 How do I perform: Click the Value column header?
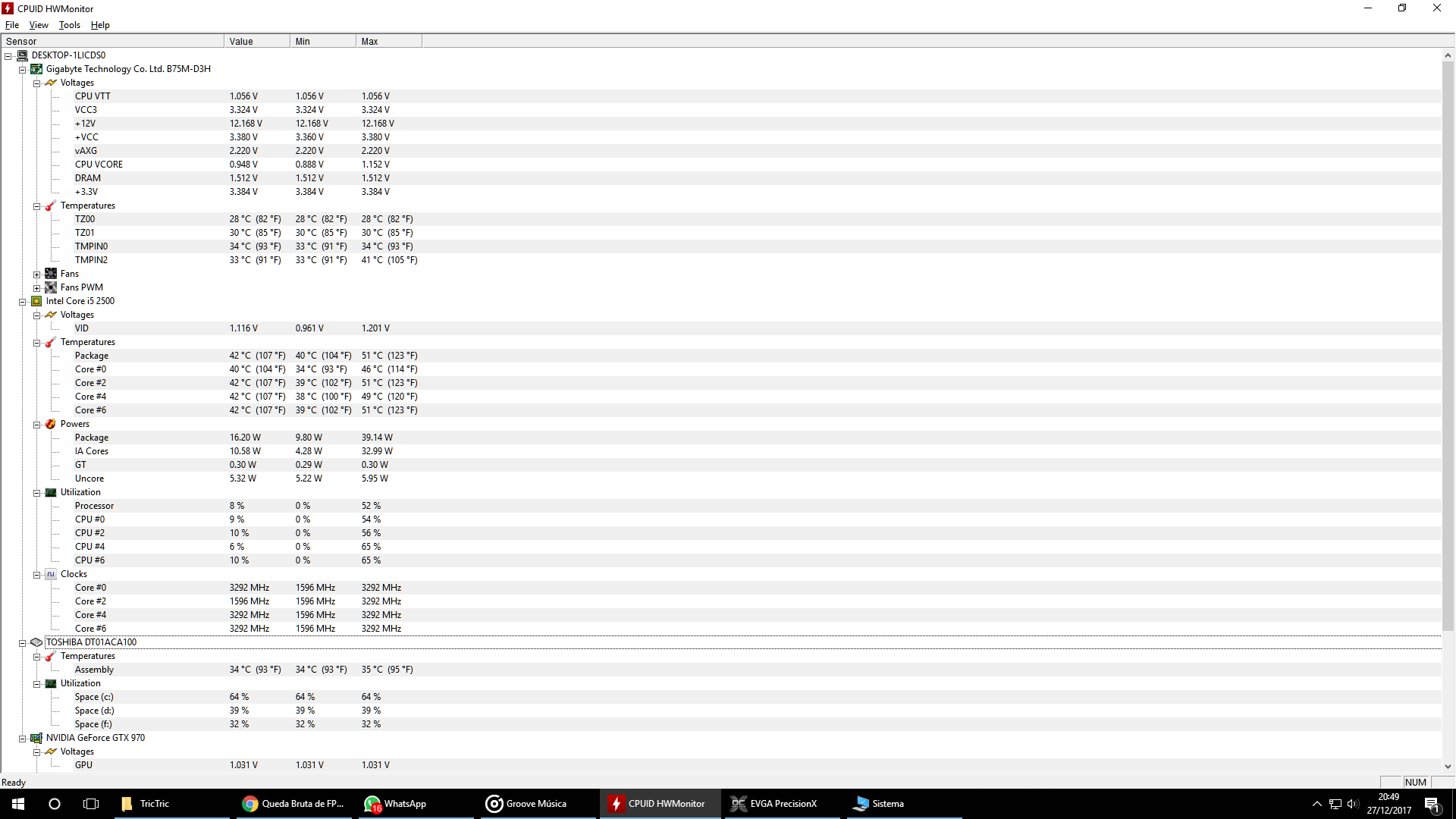click(257, 42)
